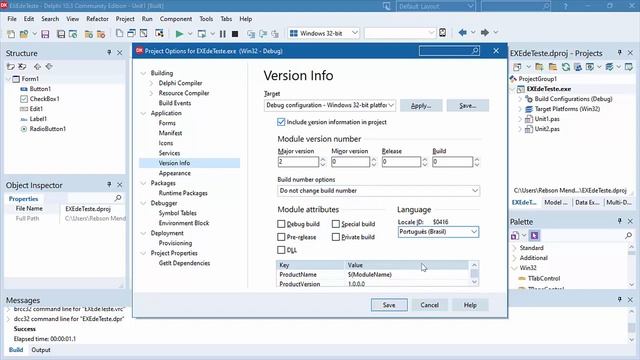Tick the Private build checkbox
640x360 pixels.
pos(336,237)
